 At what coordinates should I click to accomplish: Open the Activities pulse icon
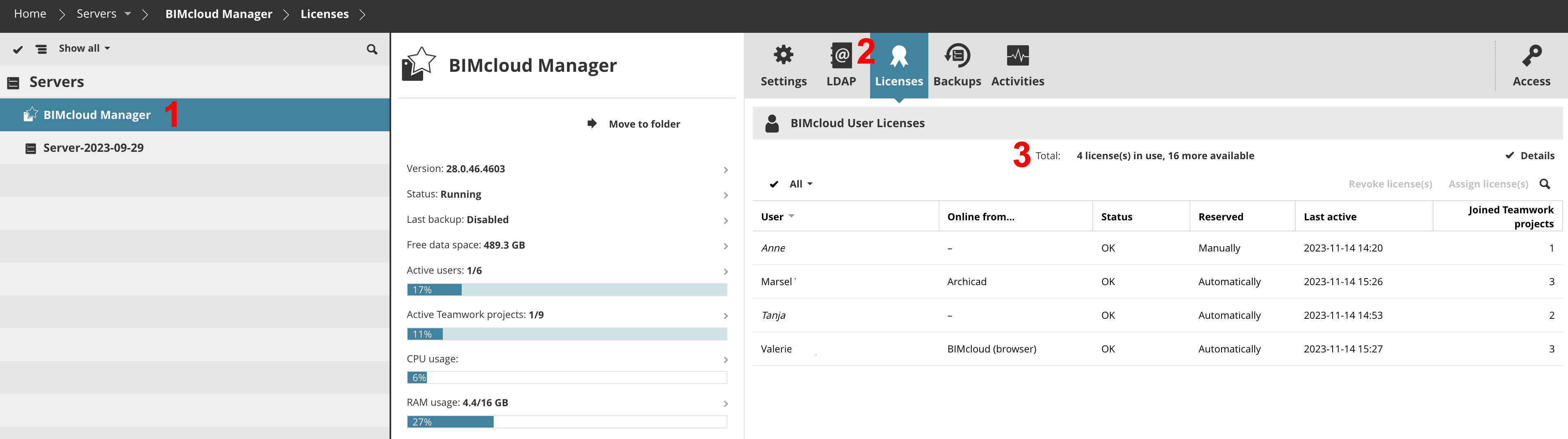click(x=1018, y=55)
